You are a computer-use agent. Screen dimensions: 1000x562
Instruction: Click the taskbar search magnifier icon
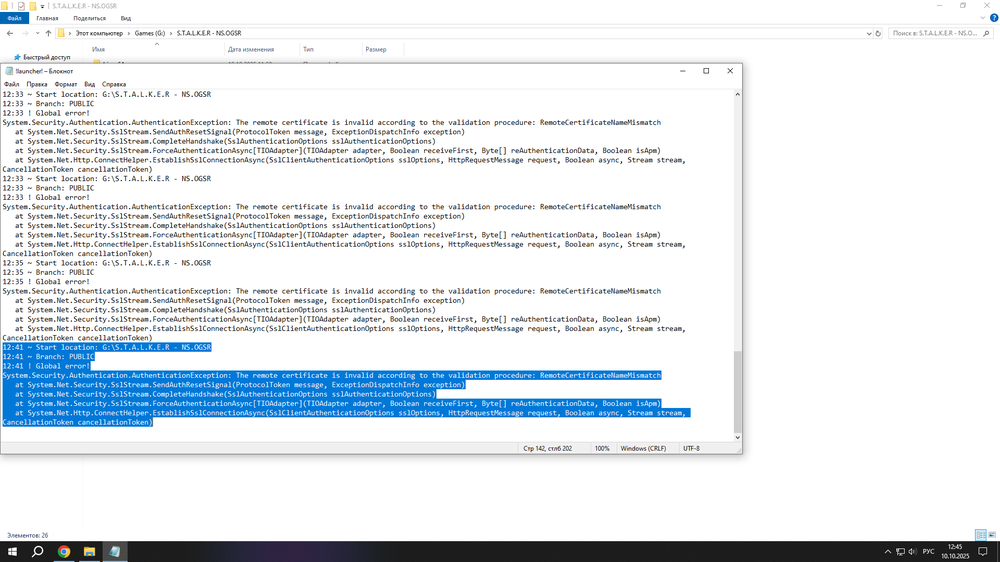pos(37,551)
